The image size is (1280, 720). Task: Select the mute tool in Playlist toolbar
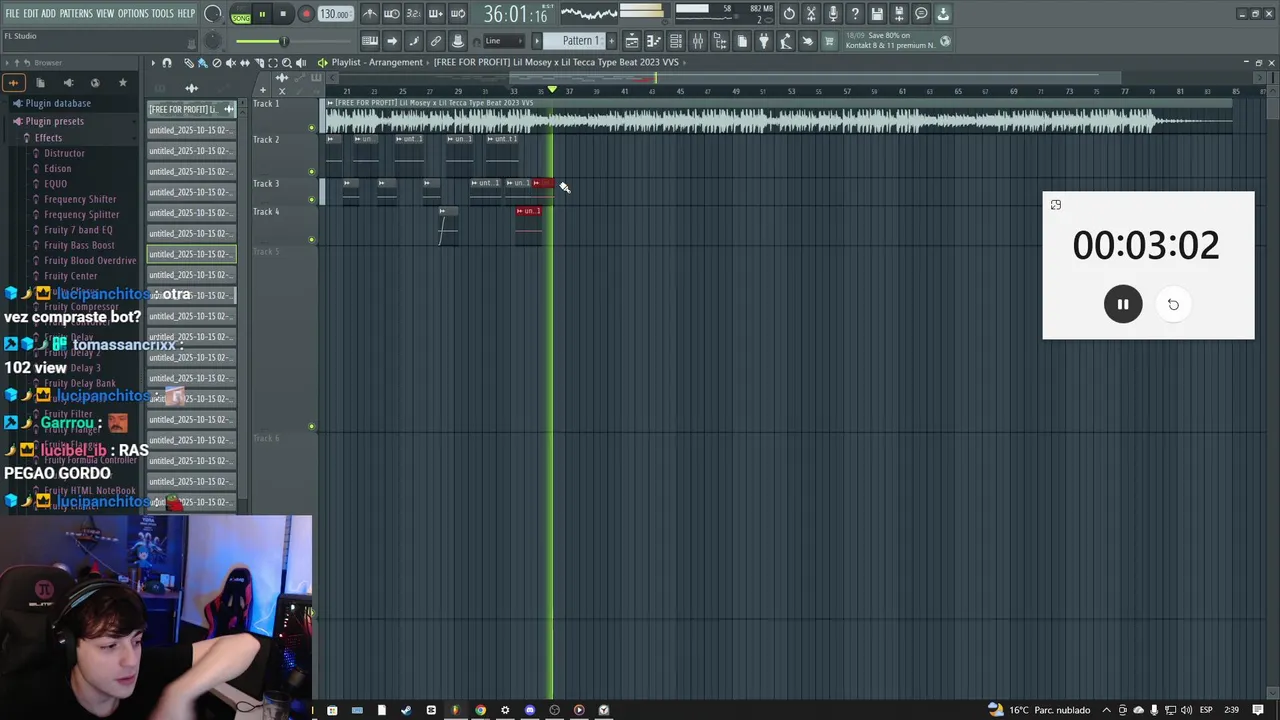[x=230, y=63]
